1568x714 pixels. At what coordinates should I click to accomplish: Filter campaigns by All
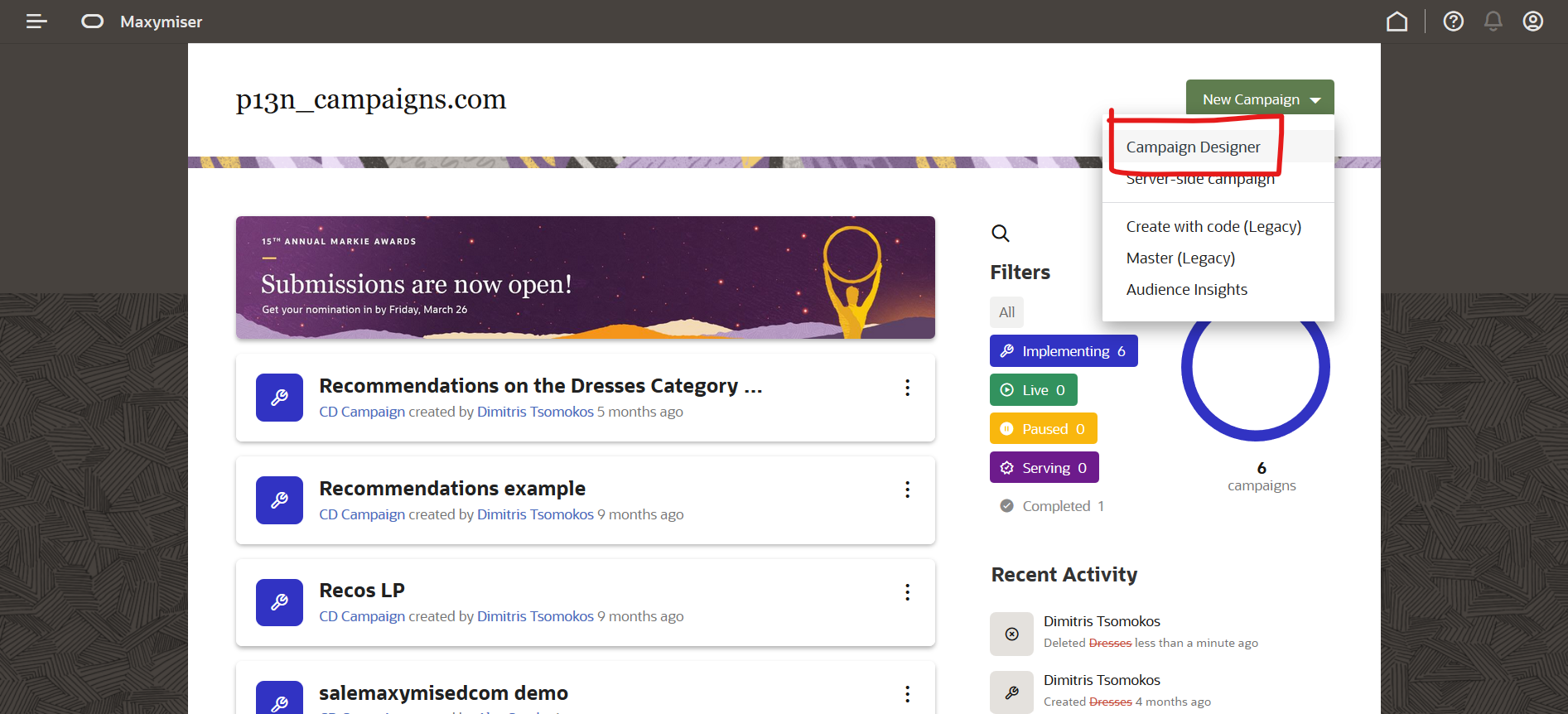point(1006,312)
